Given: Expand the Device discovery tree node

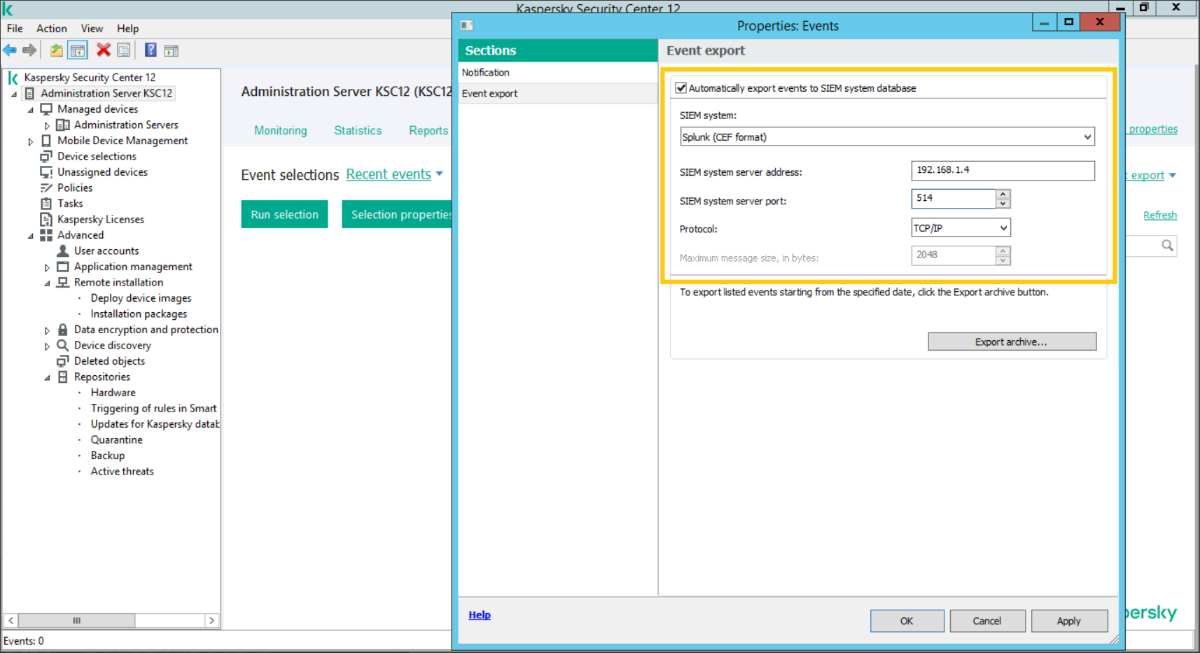Looking at the screenshot, I should (x=47, y=346).
